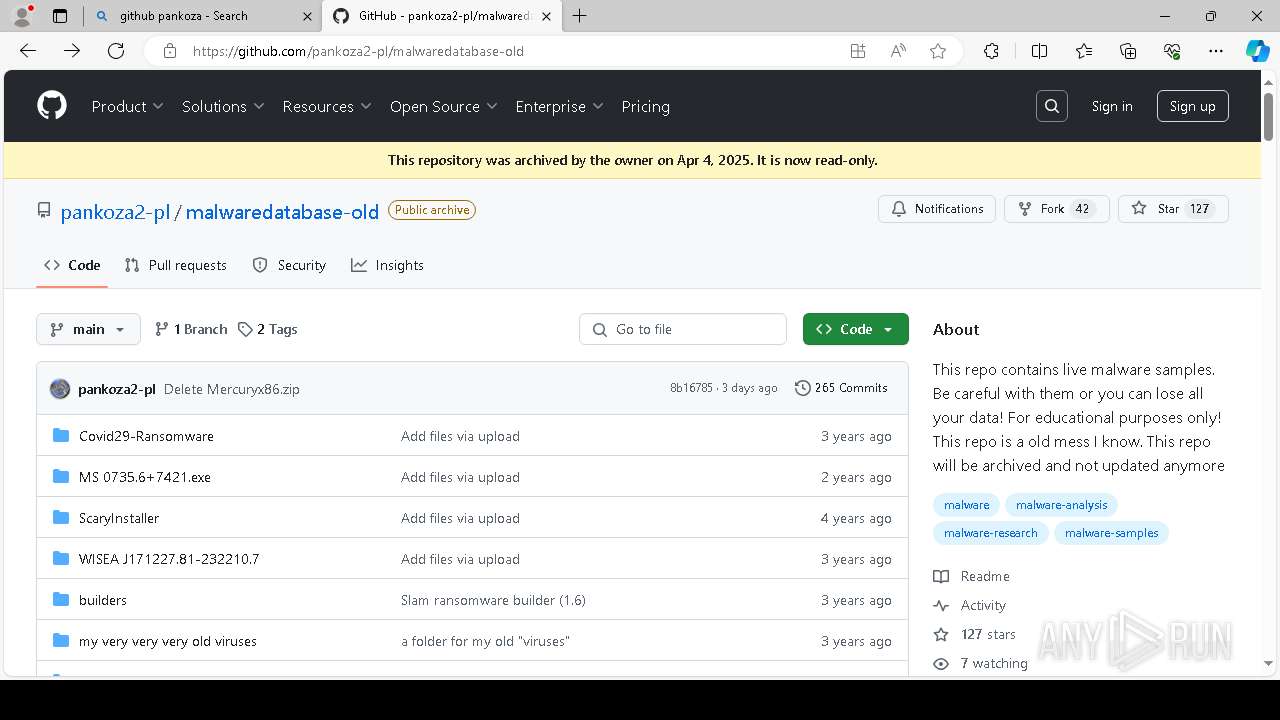
Task: Expand the Product menu
Action: pos(127,106)
